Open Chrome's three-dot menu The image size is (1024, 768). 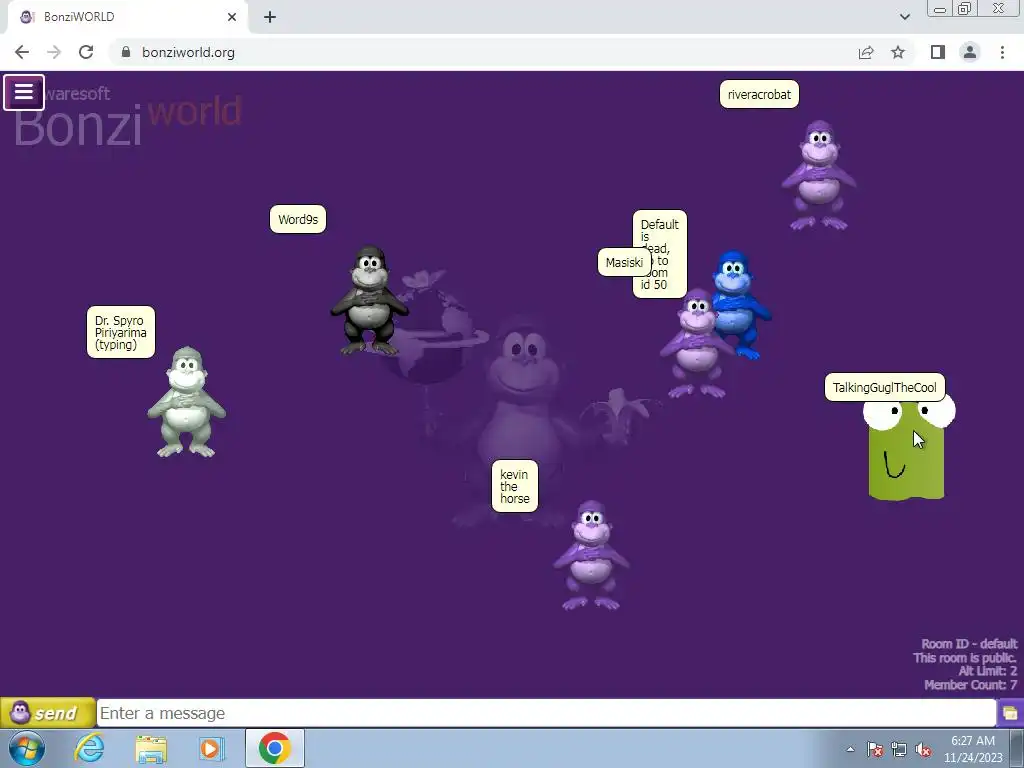(x=1002, y=52)
